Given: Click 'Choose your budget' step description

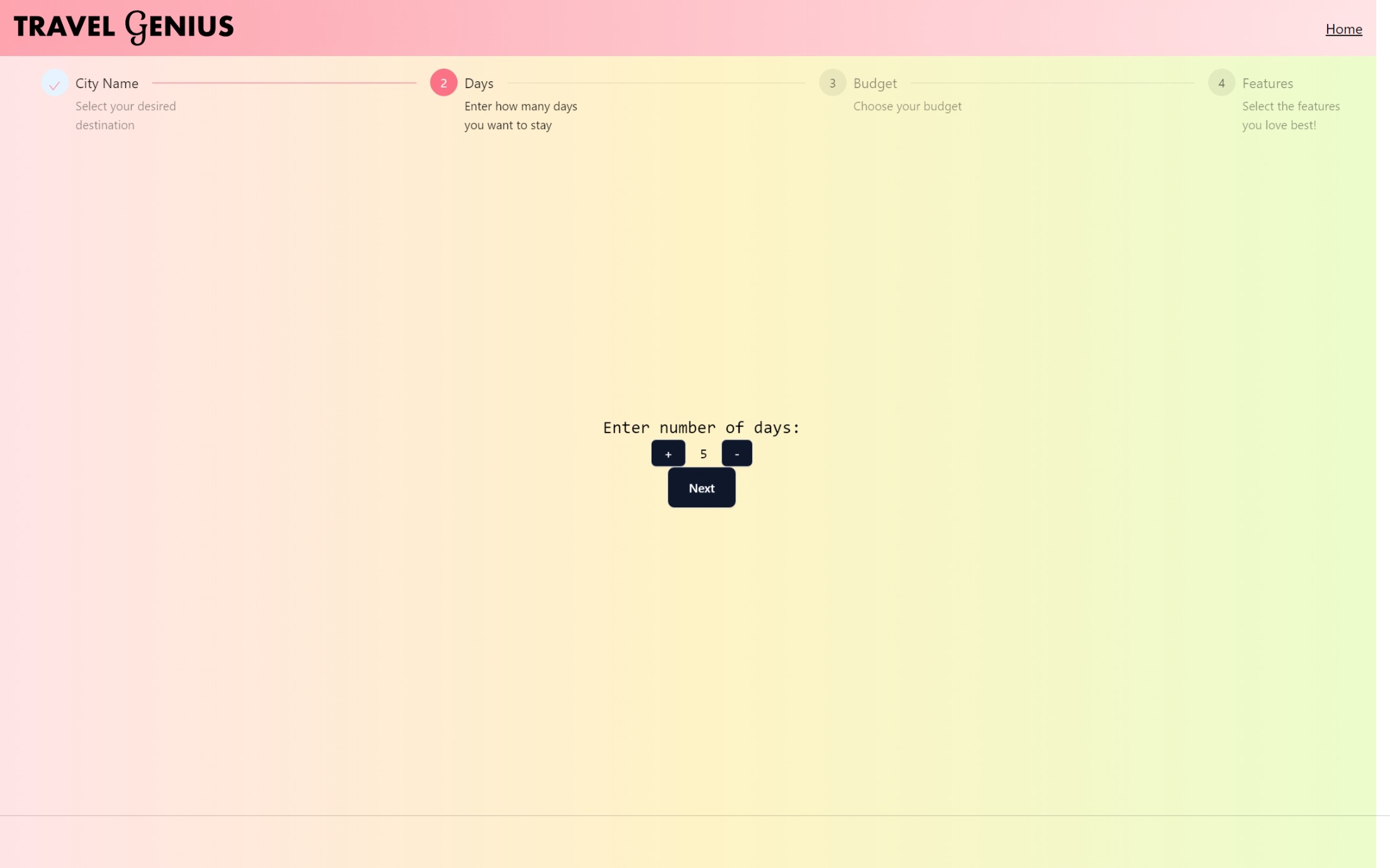Looking at the screenshot, I should (907, 106).
